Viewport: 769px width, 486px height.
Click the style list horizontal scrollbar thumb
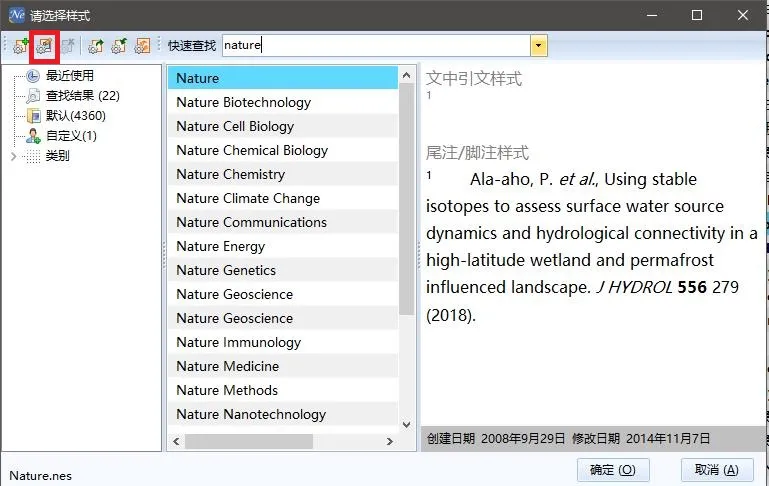pyautogui.click(x=249, y=441)
